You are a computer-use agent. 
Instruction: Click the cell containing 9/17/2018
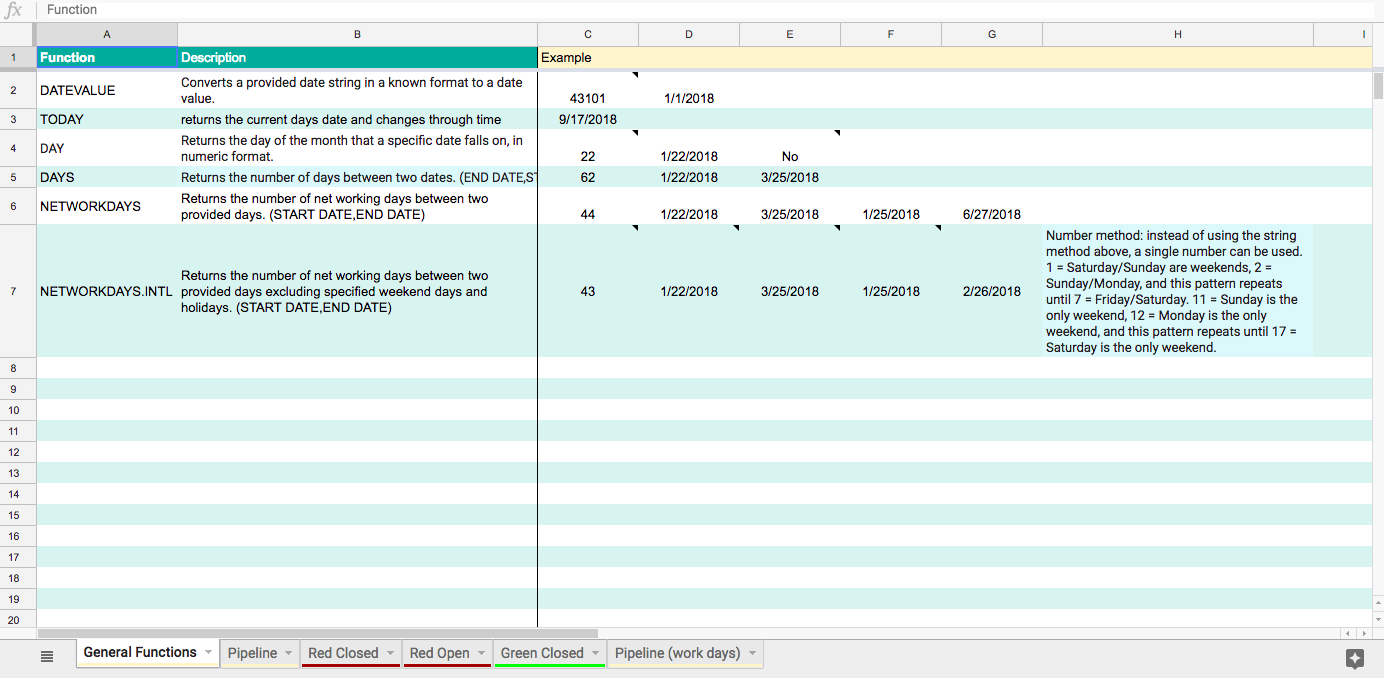[x=588, y=119]
